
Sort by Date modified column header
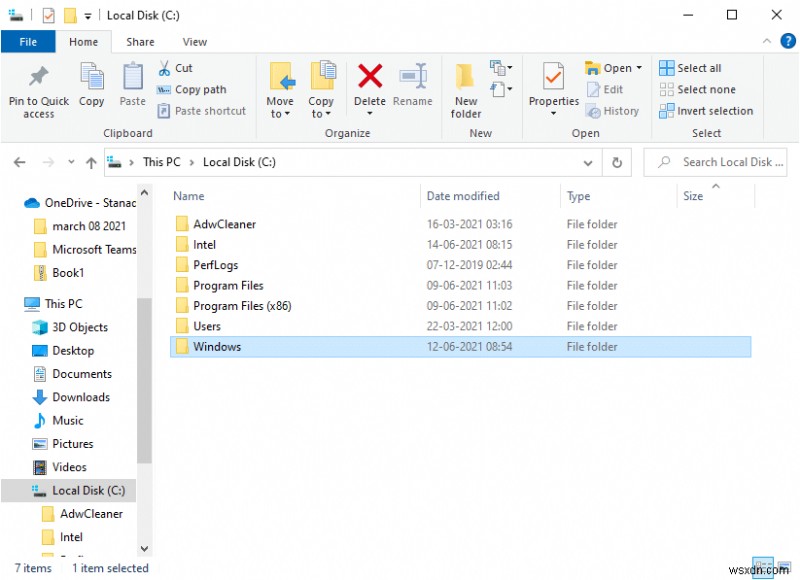point(463,196)
